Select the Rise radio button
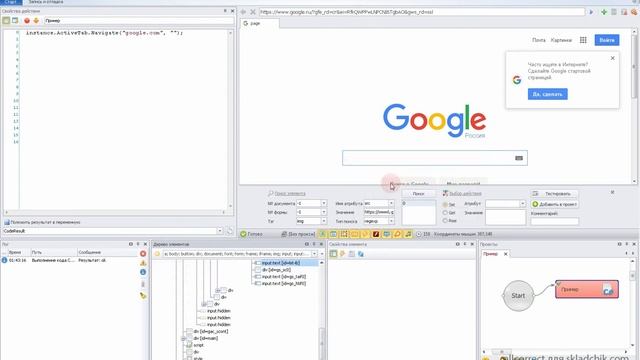Image resolution: width=640 pixels, height=360 pixels. (x=445, y=221)
